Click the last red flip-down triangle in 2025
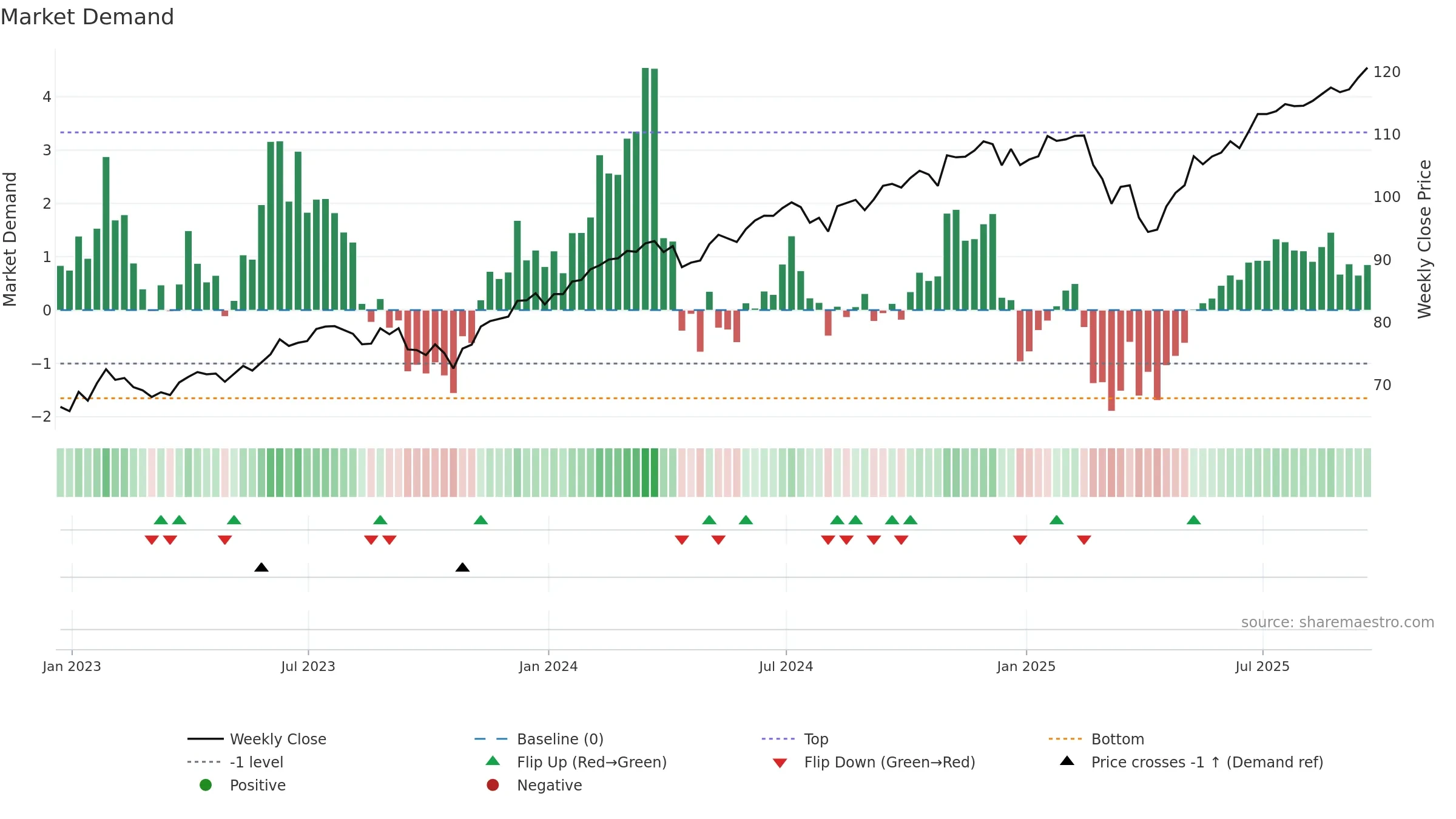 tap(1084, 540)
